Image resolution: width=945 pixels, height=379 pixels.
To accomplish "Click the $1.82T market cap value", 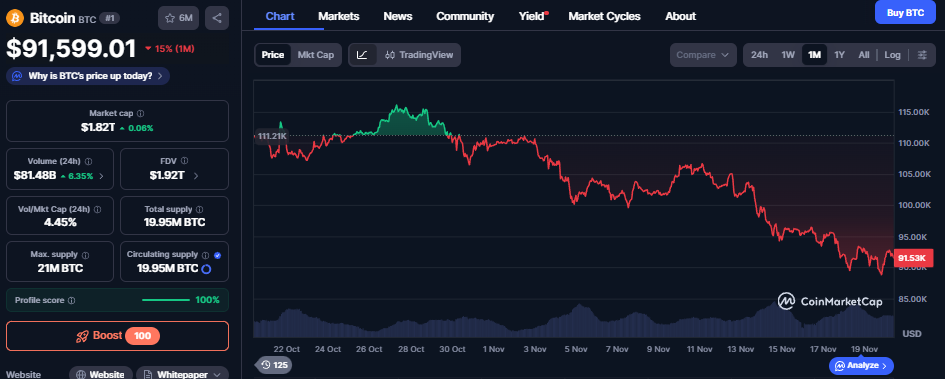I will [x=98, y=128].
